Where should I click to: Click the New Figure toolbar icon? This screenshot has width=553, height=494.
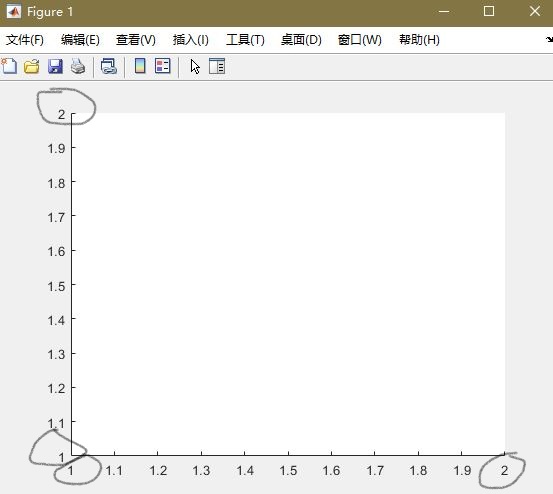coord(9,66)
